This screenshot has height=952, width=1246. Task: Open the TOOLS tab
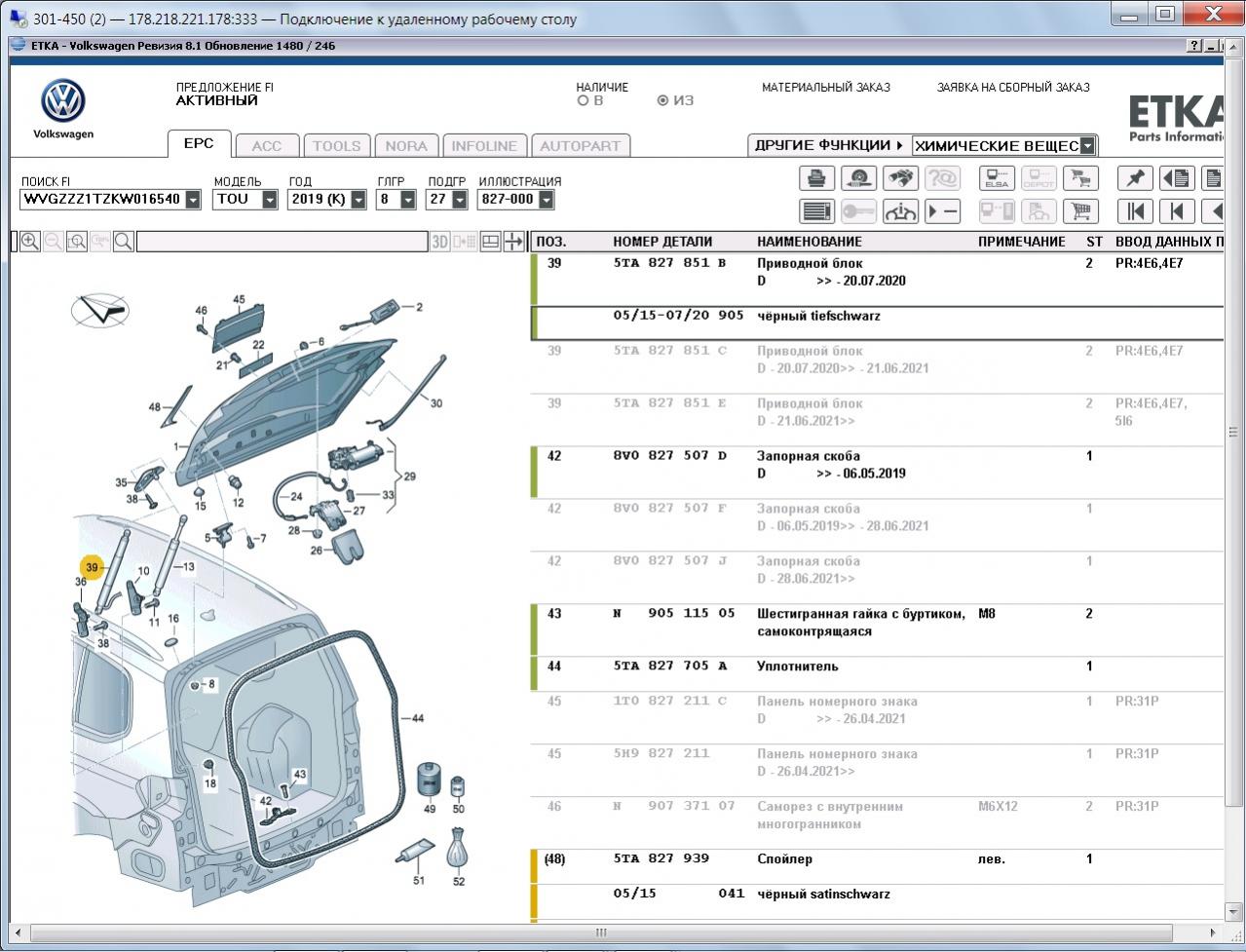click(336, 146)
